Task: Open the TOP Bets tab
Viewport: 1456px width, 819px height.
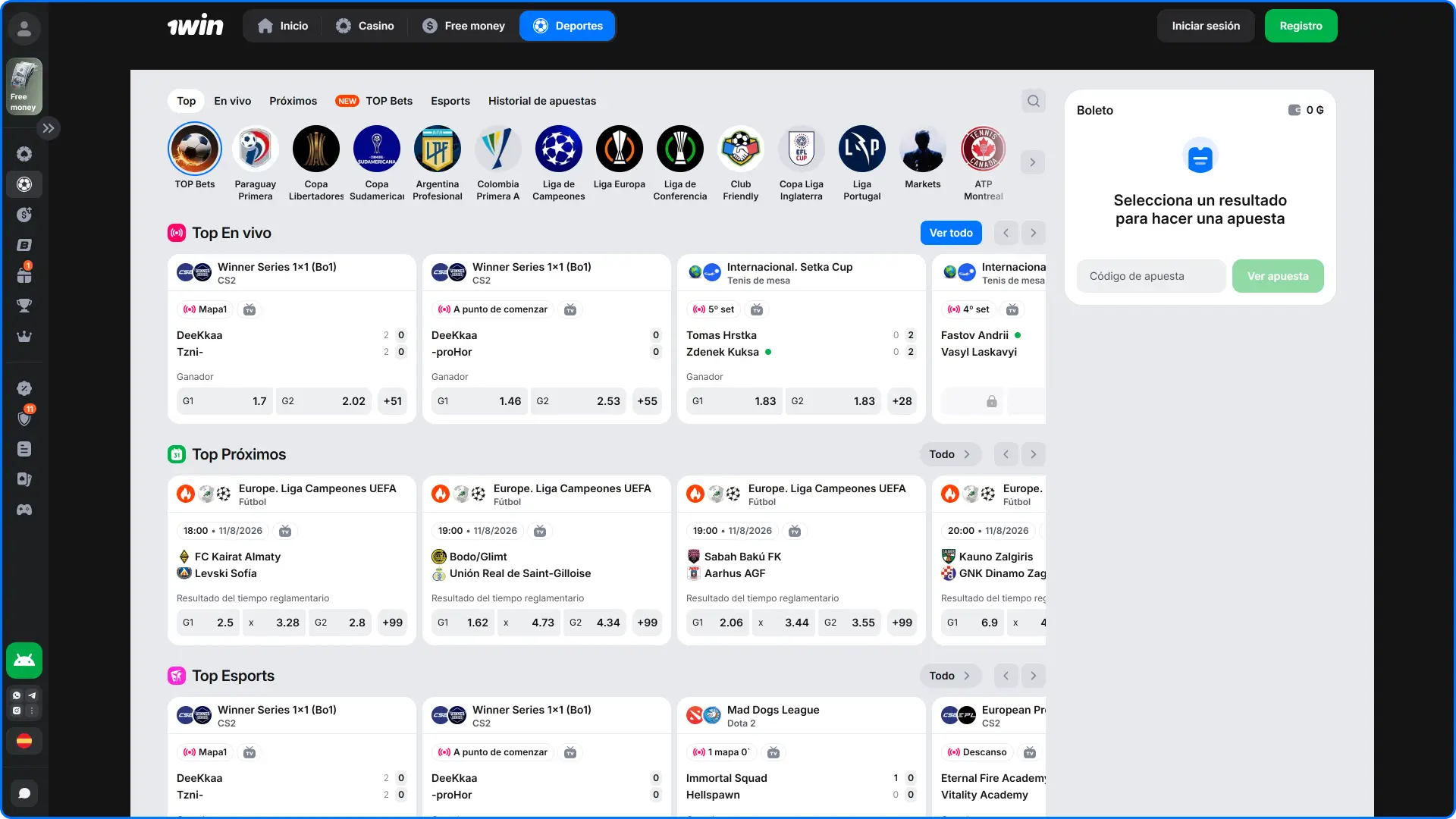Action: coord(375,101)
